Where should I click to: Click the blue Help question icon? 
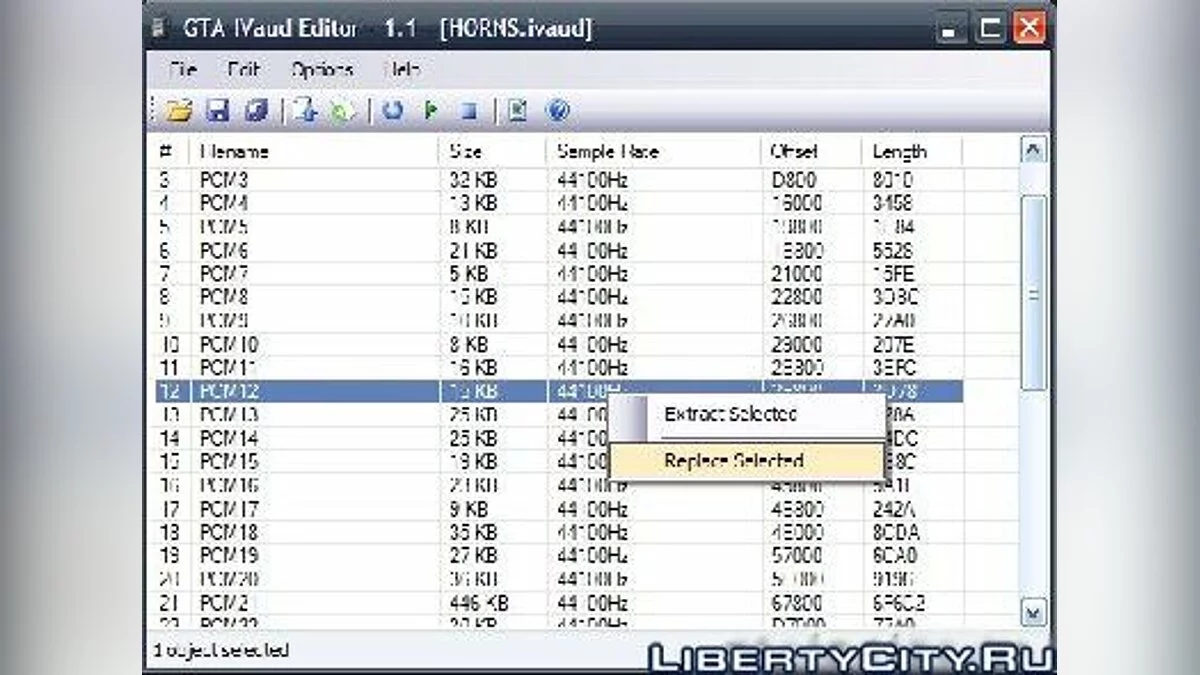click(x=558, y=111)
